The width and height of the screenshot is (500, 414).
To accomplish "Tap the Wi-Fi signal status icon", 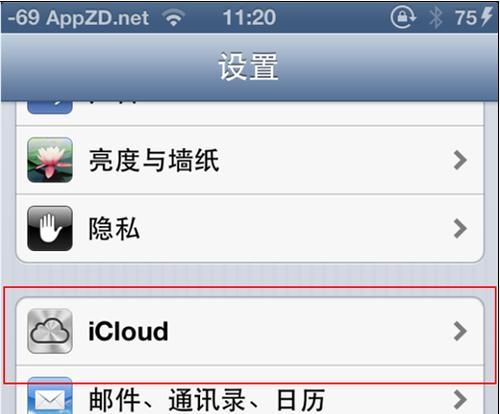I will pos(173,17).
